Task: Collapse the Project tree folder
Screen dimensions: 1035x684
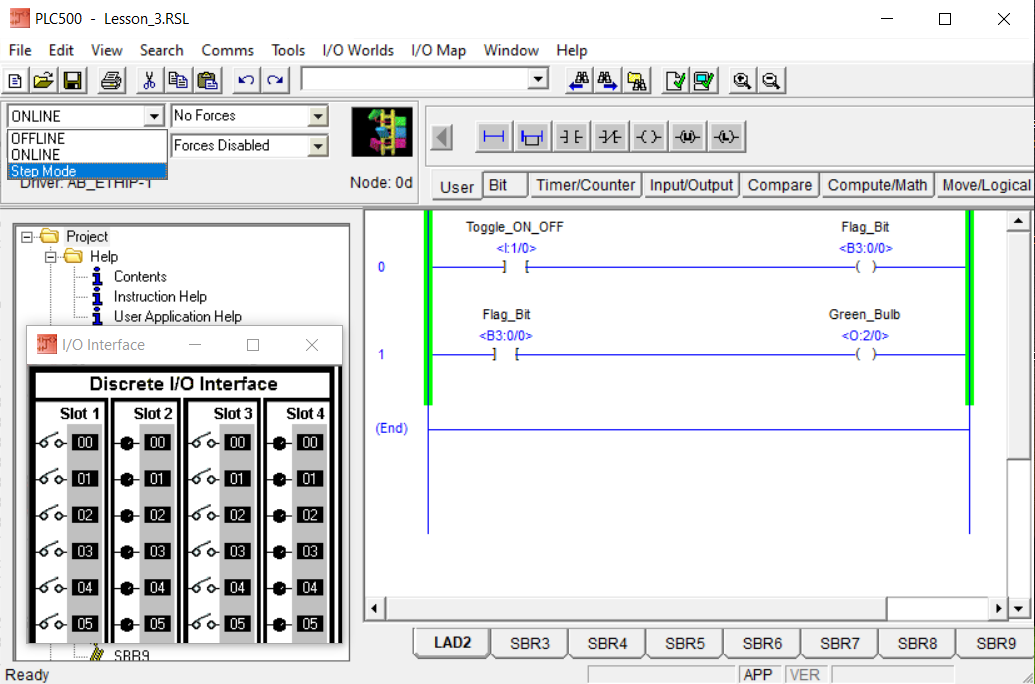Action: point(26,236)
